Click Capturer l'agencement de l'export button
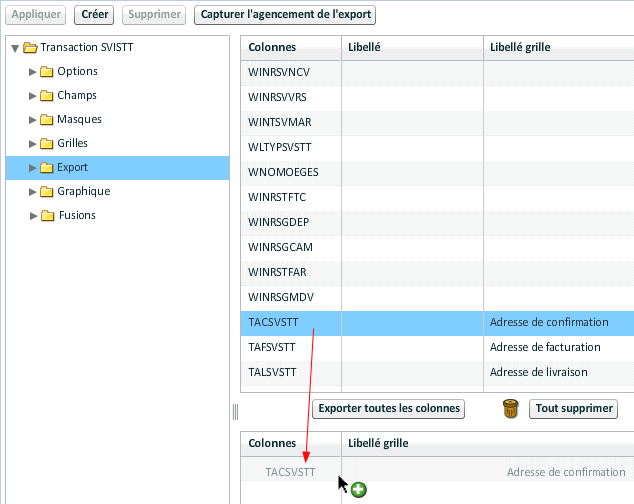Screen dimensions: 634x504 coord(285,15)
